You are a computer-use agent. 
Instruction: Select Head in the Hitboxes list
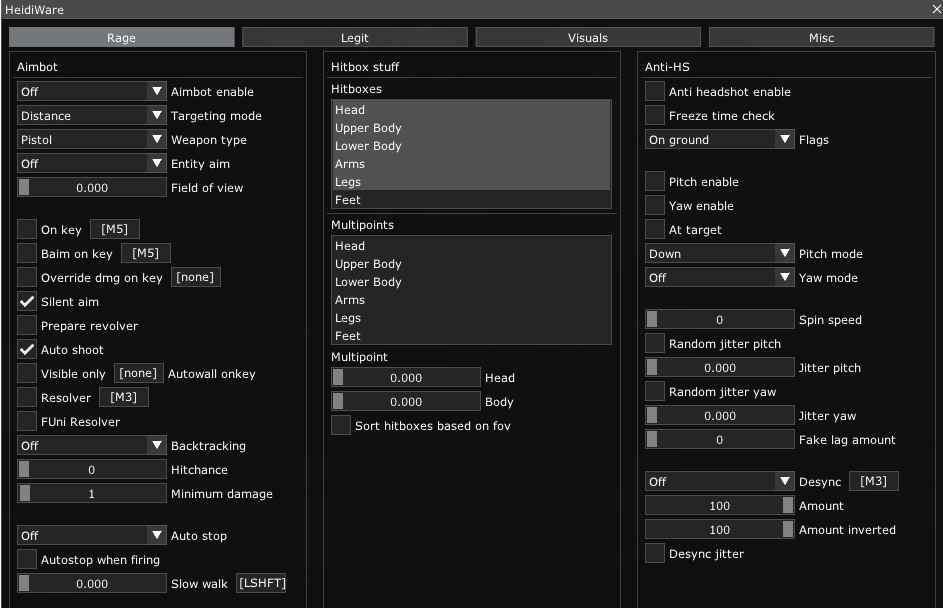(x=471, y=110)
